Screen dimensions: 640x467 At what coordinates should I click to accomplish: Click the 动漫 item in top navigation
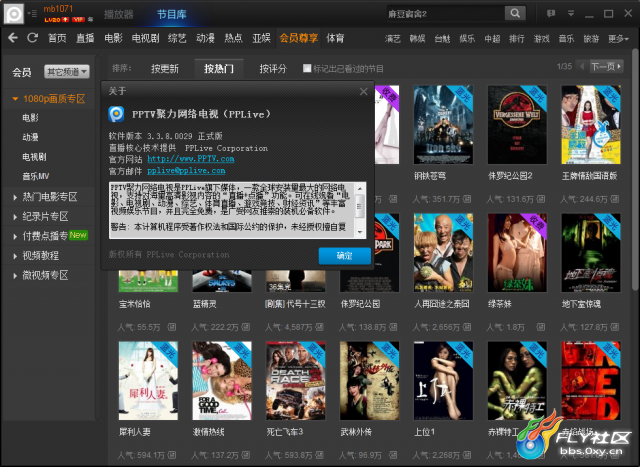click(205, 38)
